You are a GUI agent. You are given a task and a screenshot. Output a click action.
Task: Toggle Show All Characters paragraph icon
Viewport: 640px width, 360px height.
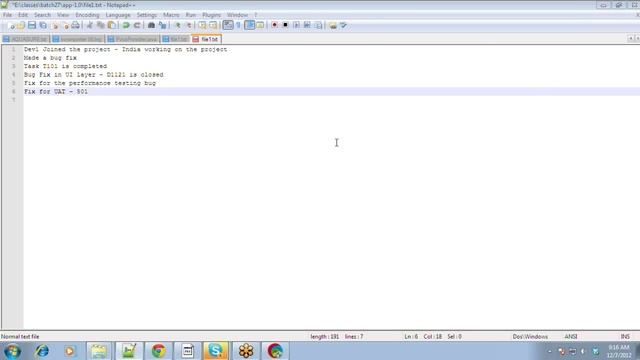click(238, 25)
